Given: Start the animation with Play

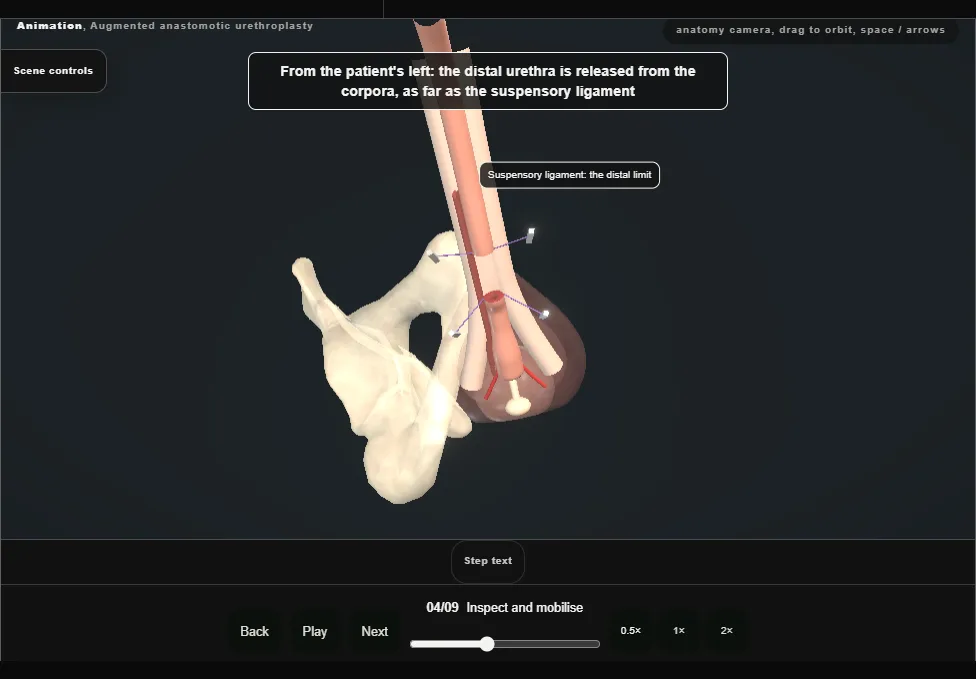Looking at the screenshot, I should coord(315,632).
